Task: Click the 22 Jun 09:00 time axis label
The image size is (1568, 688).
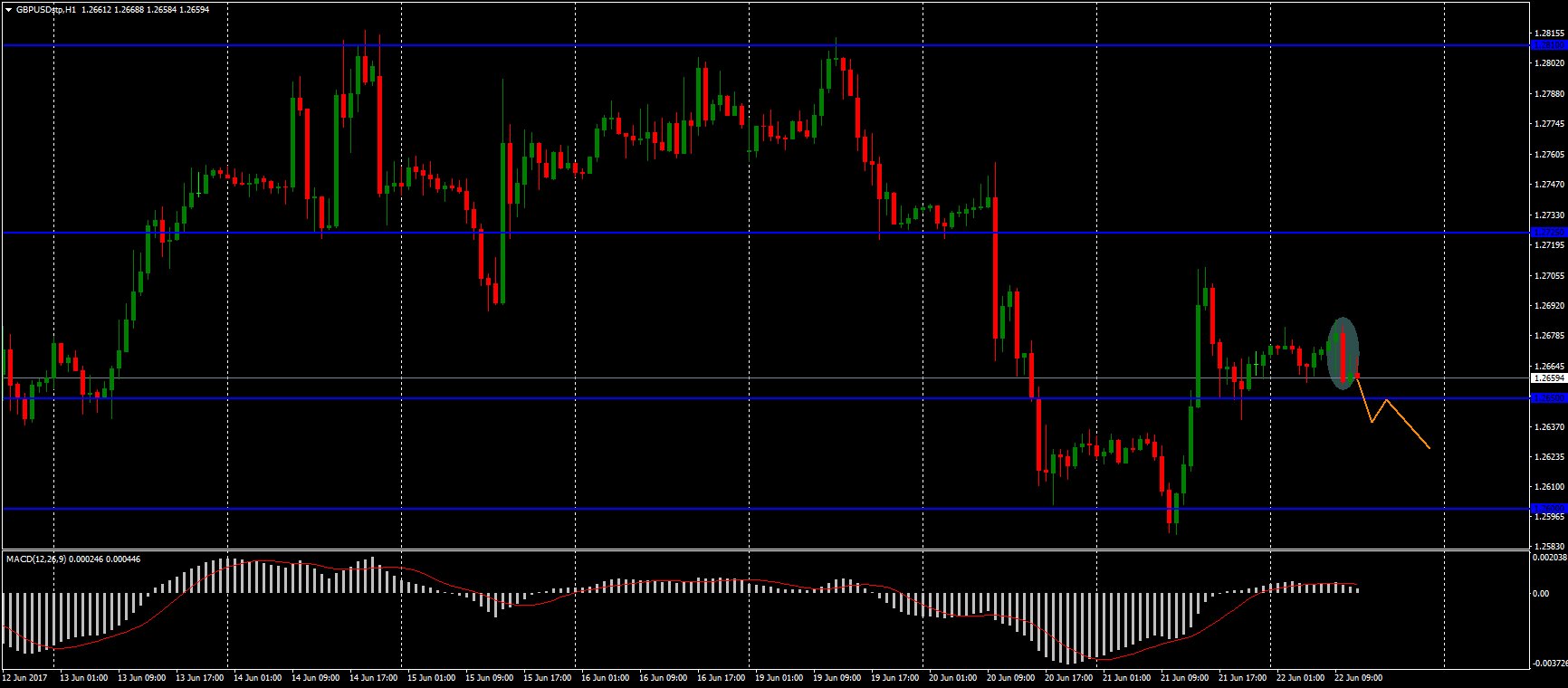Action: [1358, 677]
